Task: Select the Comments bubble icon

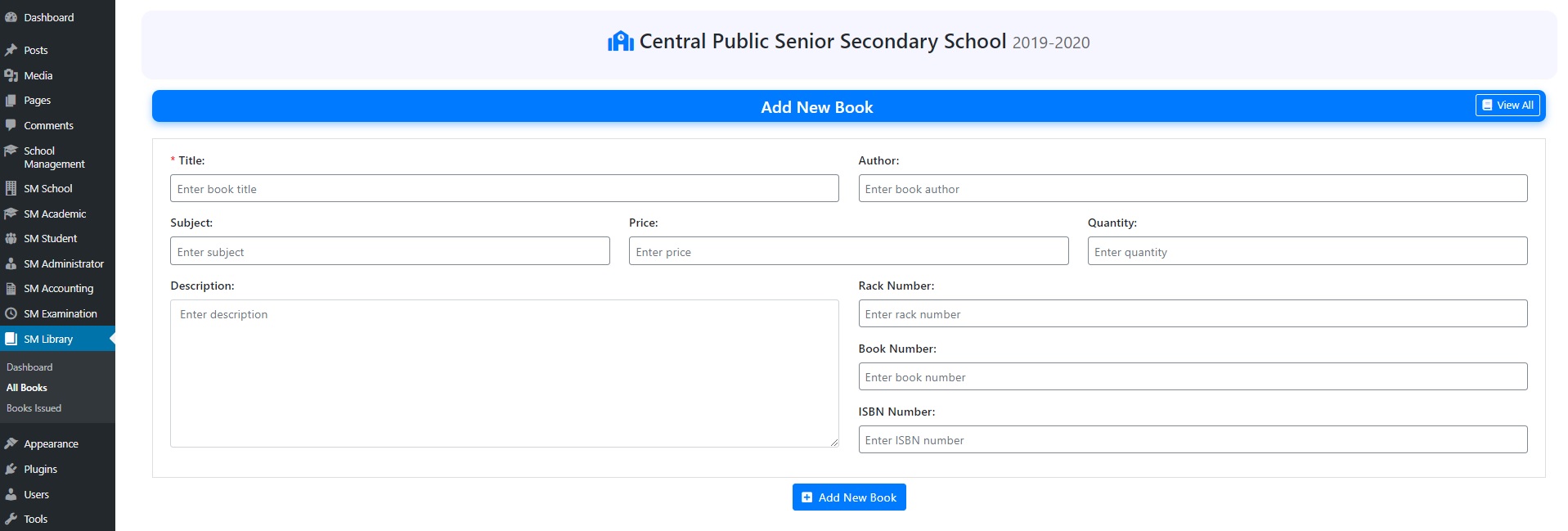Action: 11,125
